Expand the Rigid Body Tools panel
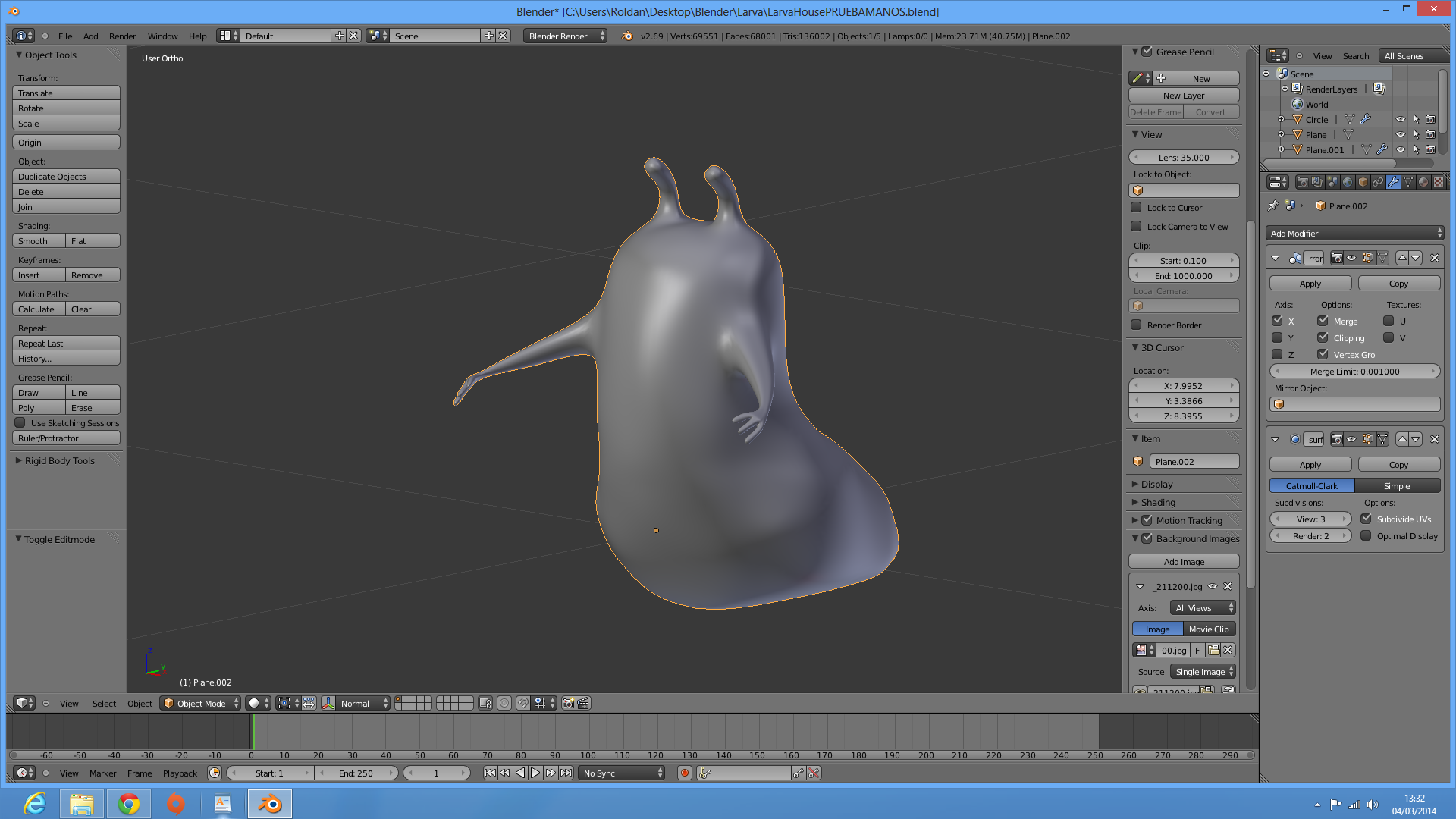This screenshot has width=1456, height=819. click(59, 460)
